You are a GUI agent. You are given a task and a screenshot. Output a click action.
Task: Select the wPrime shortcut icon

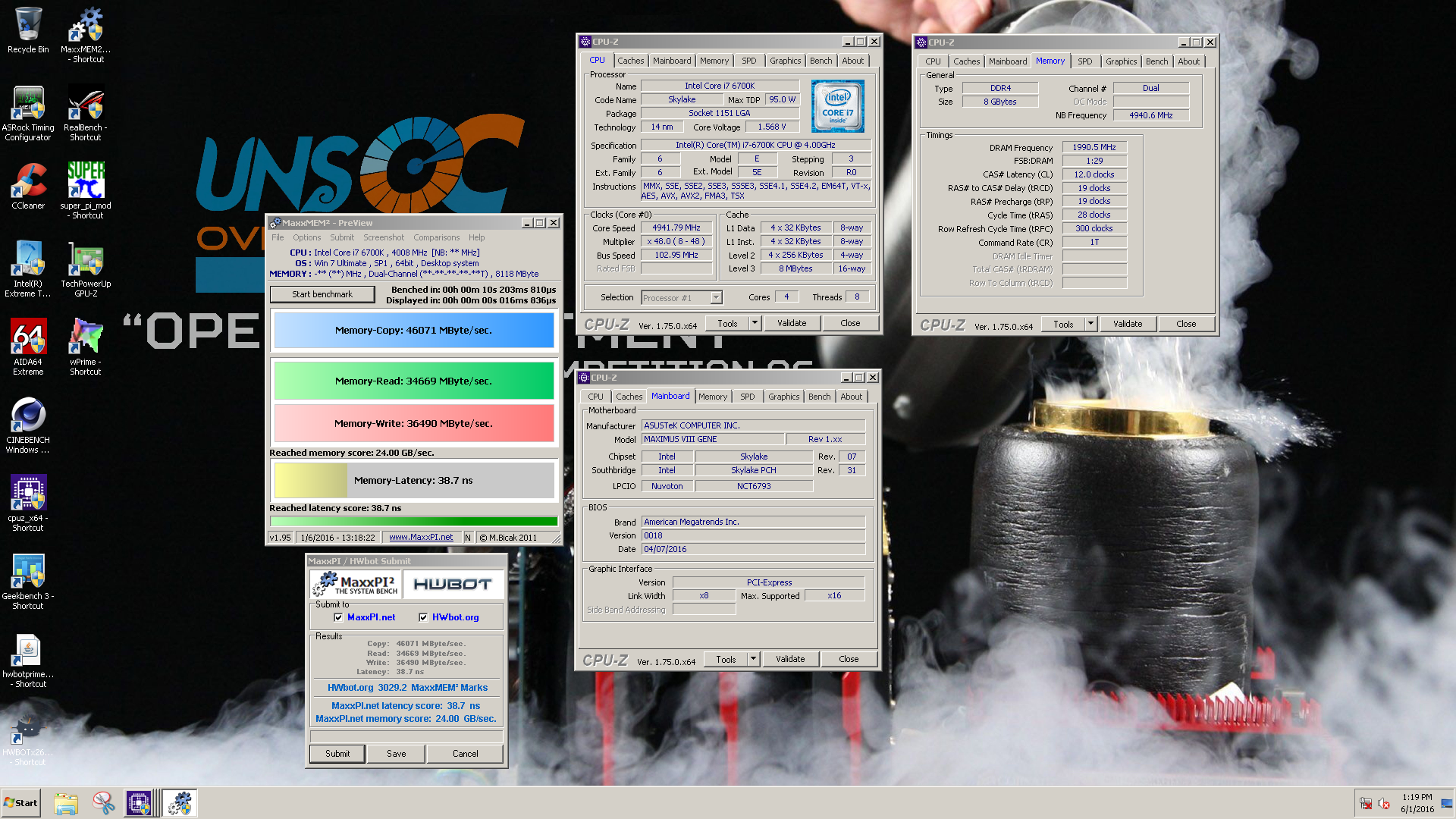[86, 347]
